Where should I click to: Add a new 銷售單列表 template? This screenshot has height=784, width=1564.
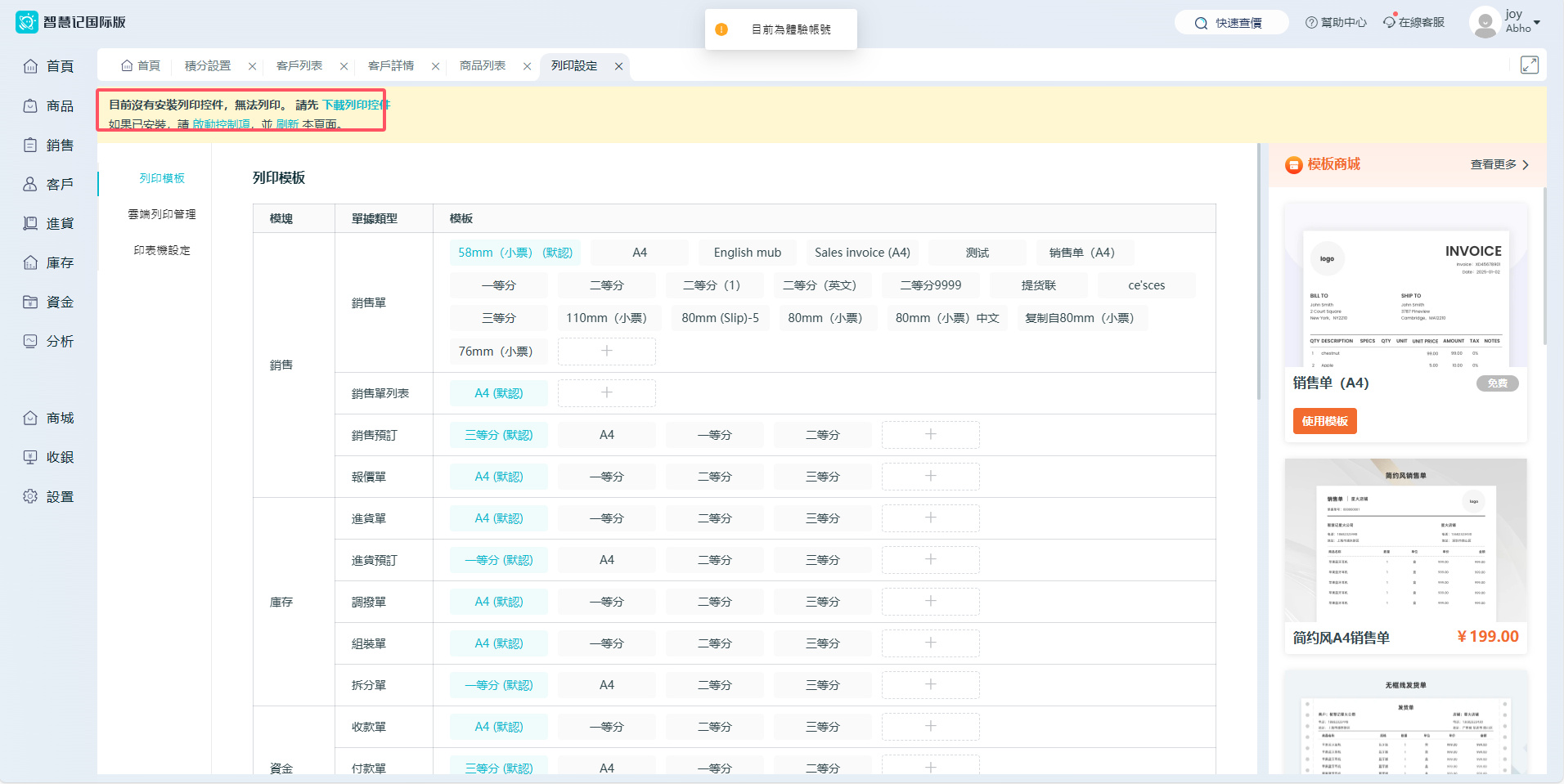click(x=606, y=393)
